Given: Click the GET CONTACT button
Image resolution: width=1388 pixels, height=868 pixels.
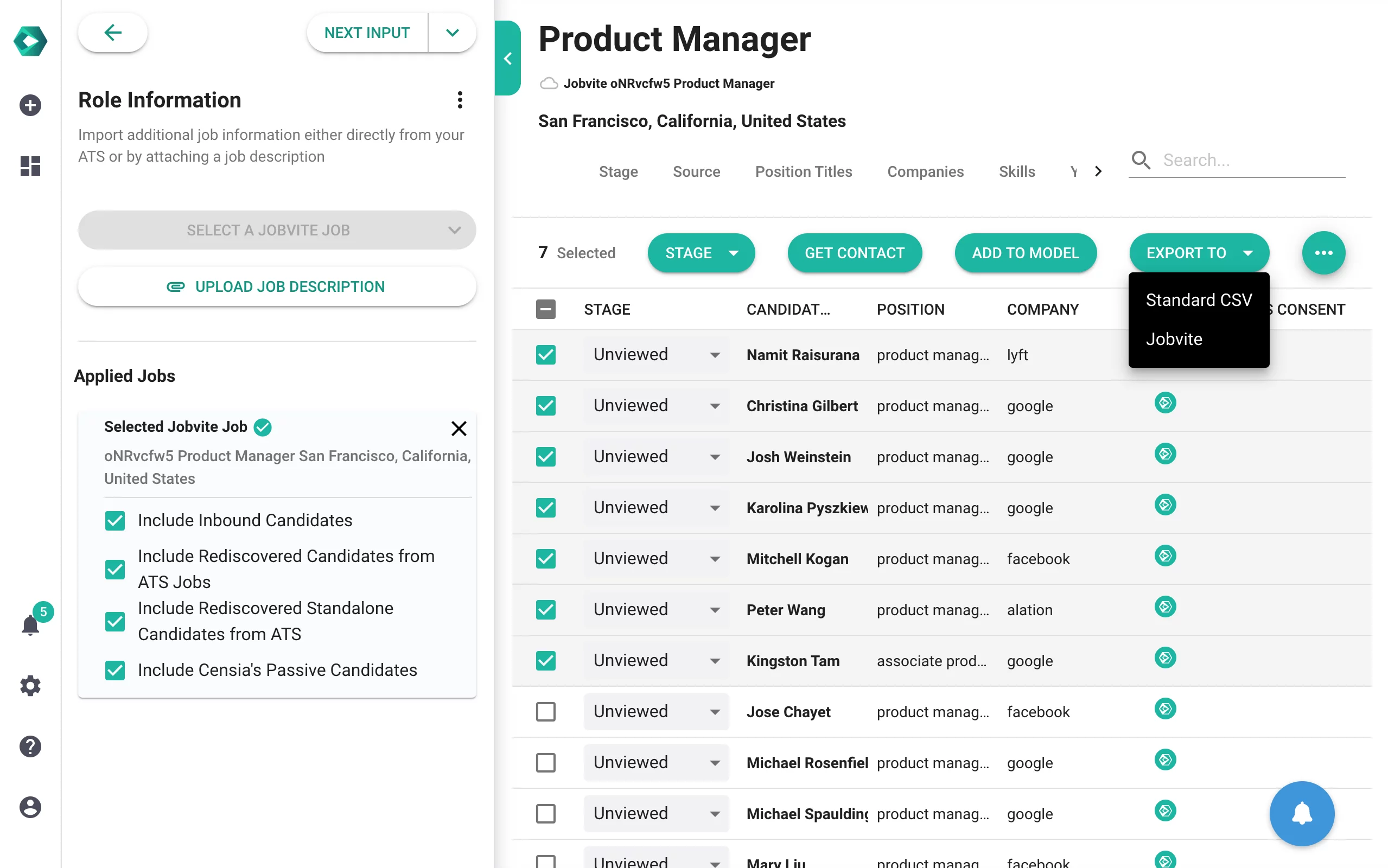Looking at the screenshot, I should pyautogui.click(x=855, y=252).
